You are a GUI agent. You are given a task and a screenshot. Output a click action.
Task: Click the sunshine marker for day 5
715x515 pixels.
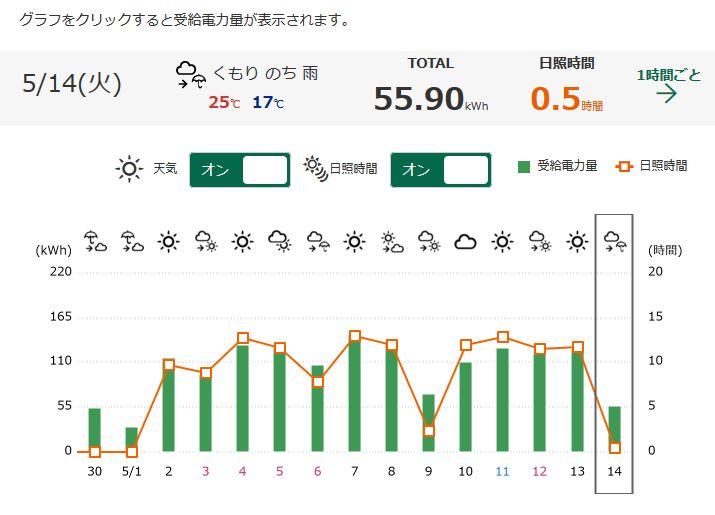tap(280, 348)
